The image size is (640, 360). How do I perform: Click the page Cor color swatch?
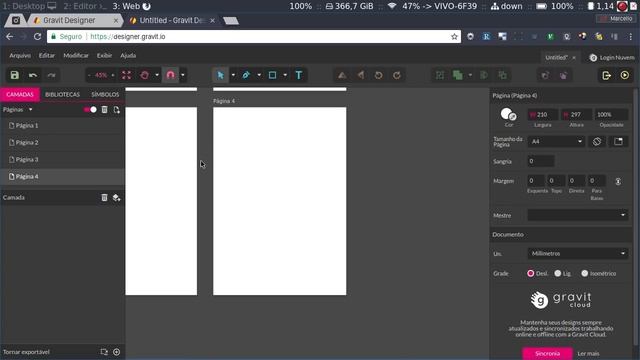(509, 114)
